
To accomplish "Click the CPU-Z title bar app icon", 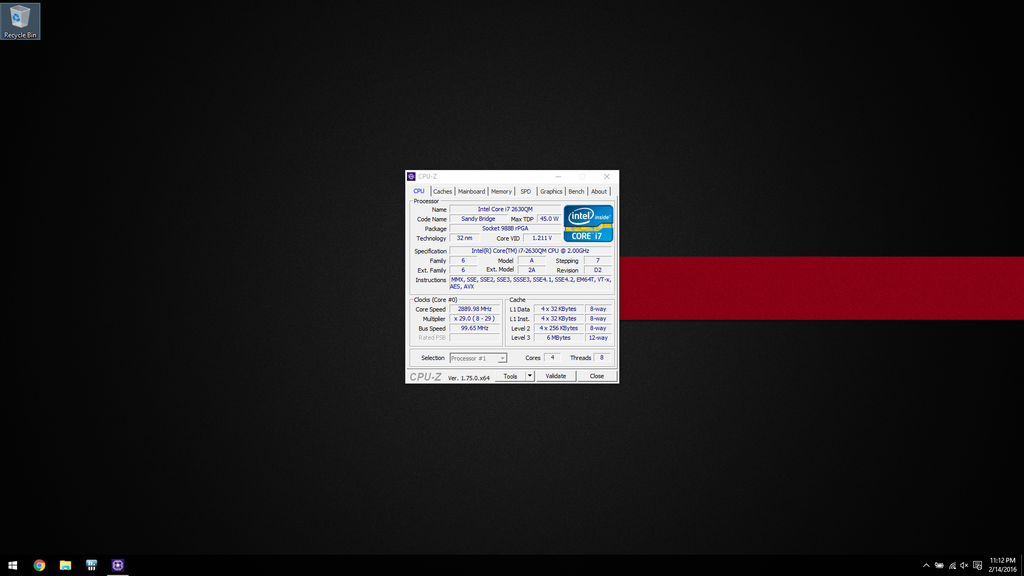I will (x=411, y=176).
